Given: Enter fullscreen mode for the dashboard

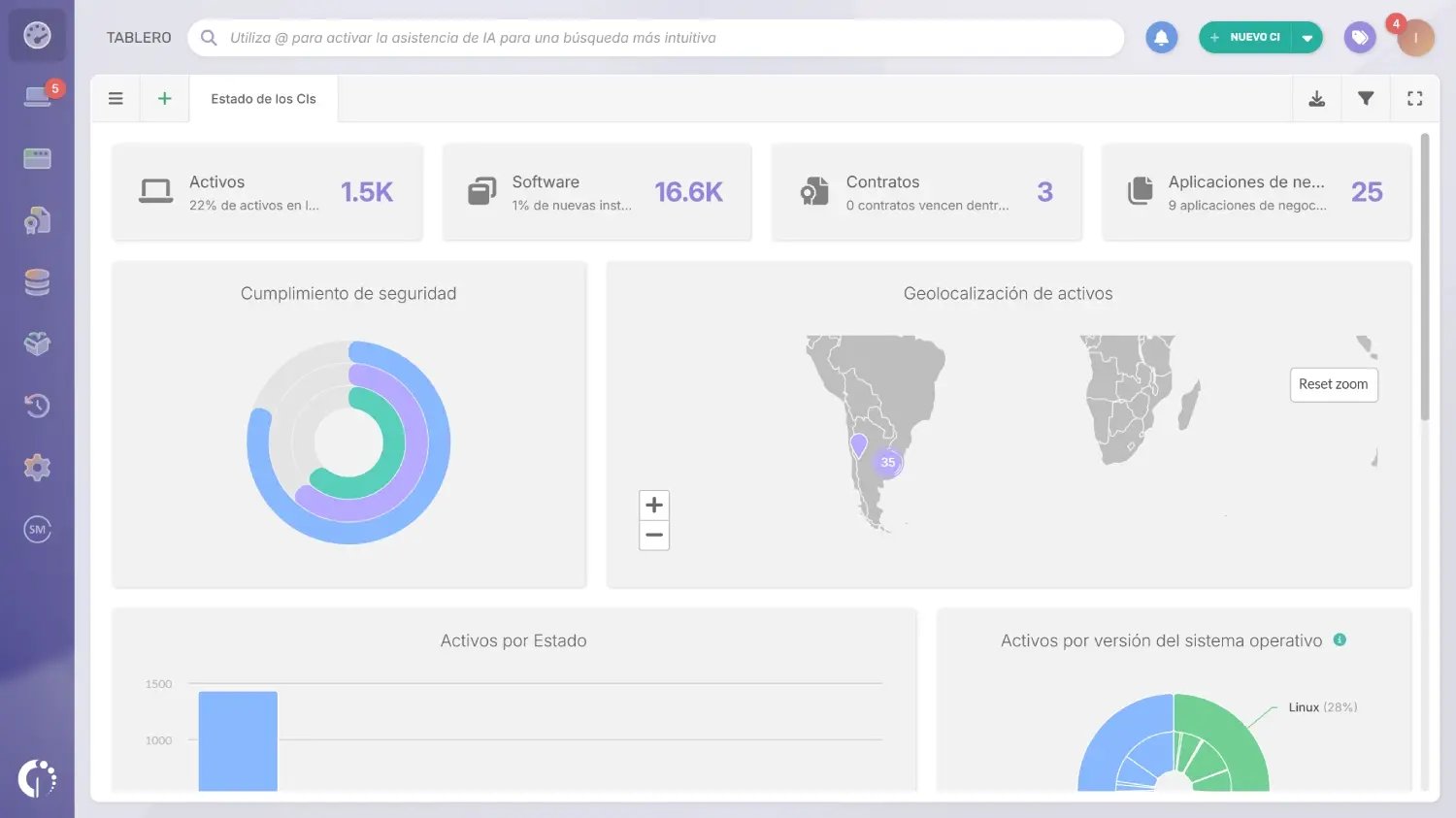Looking at the screenshot, I should [1414, 98].
